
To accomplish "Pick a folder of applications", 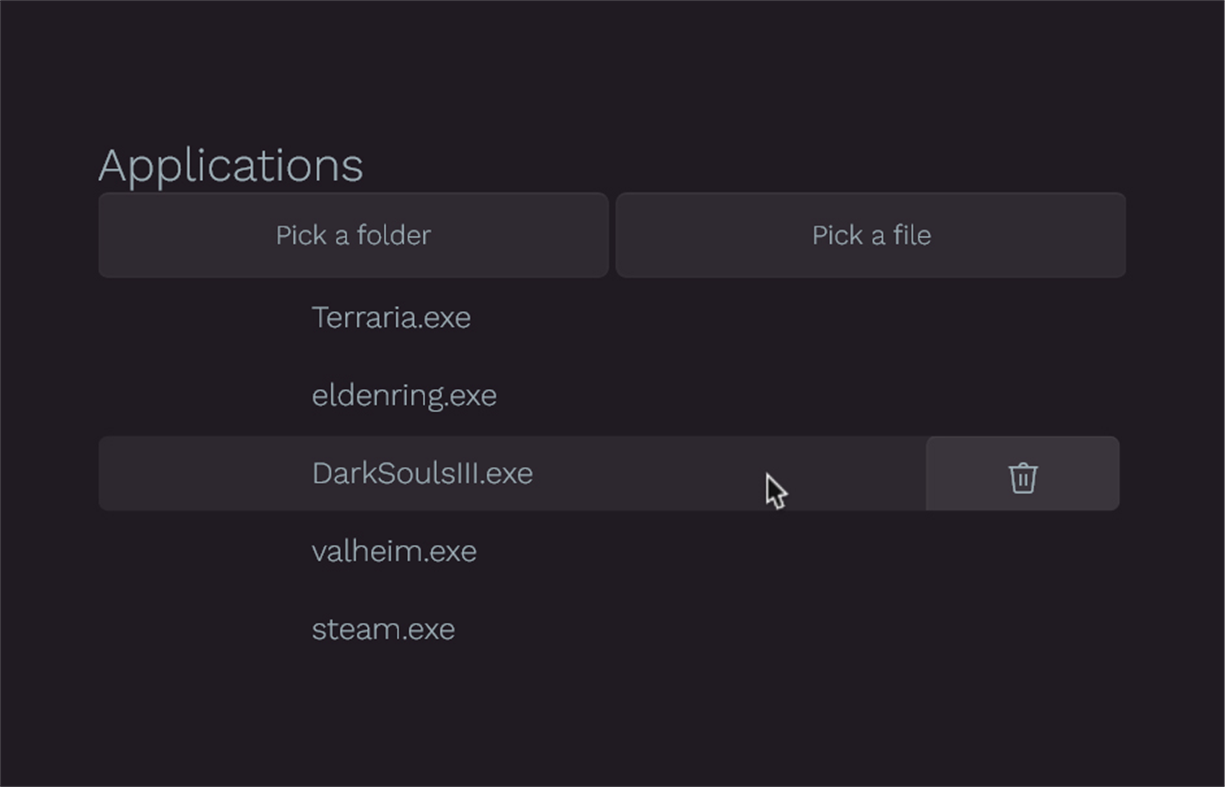I will (353, 235).
